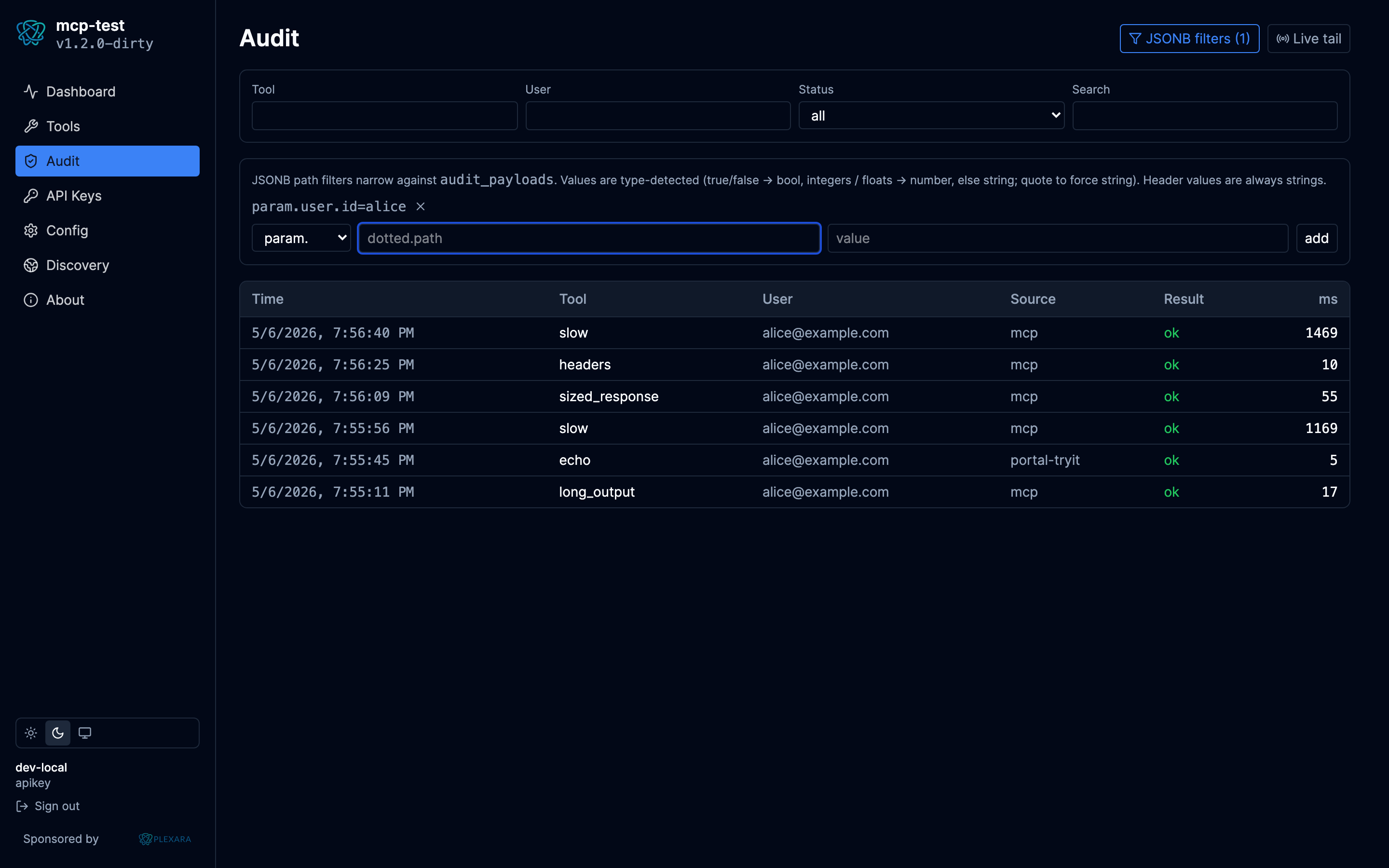1389x868 pixels.
Task: Open the sized_response audit row
Action: [794, 397]
